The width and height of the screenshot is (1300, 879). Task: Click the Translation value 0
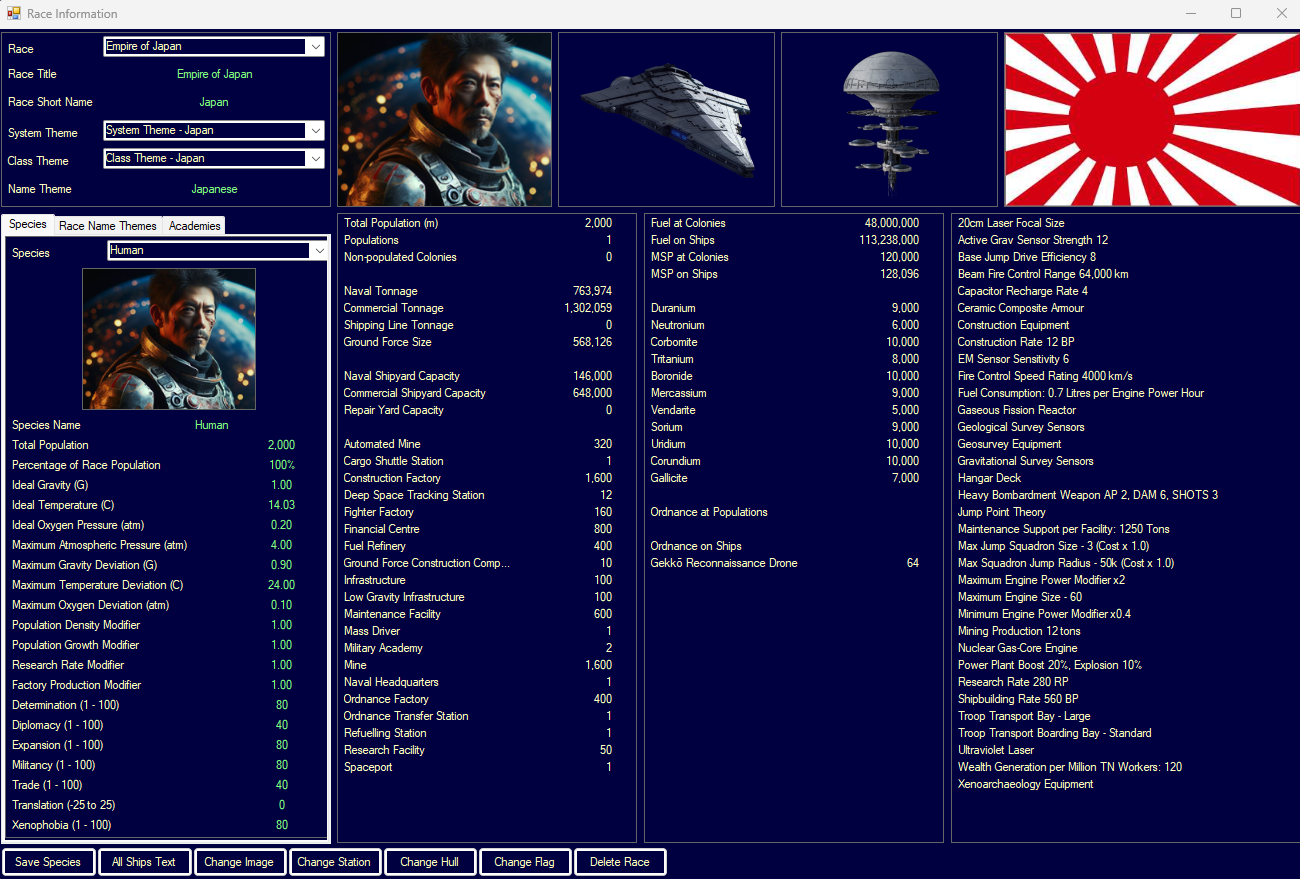point(282,805)
